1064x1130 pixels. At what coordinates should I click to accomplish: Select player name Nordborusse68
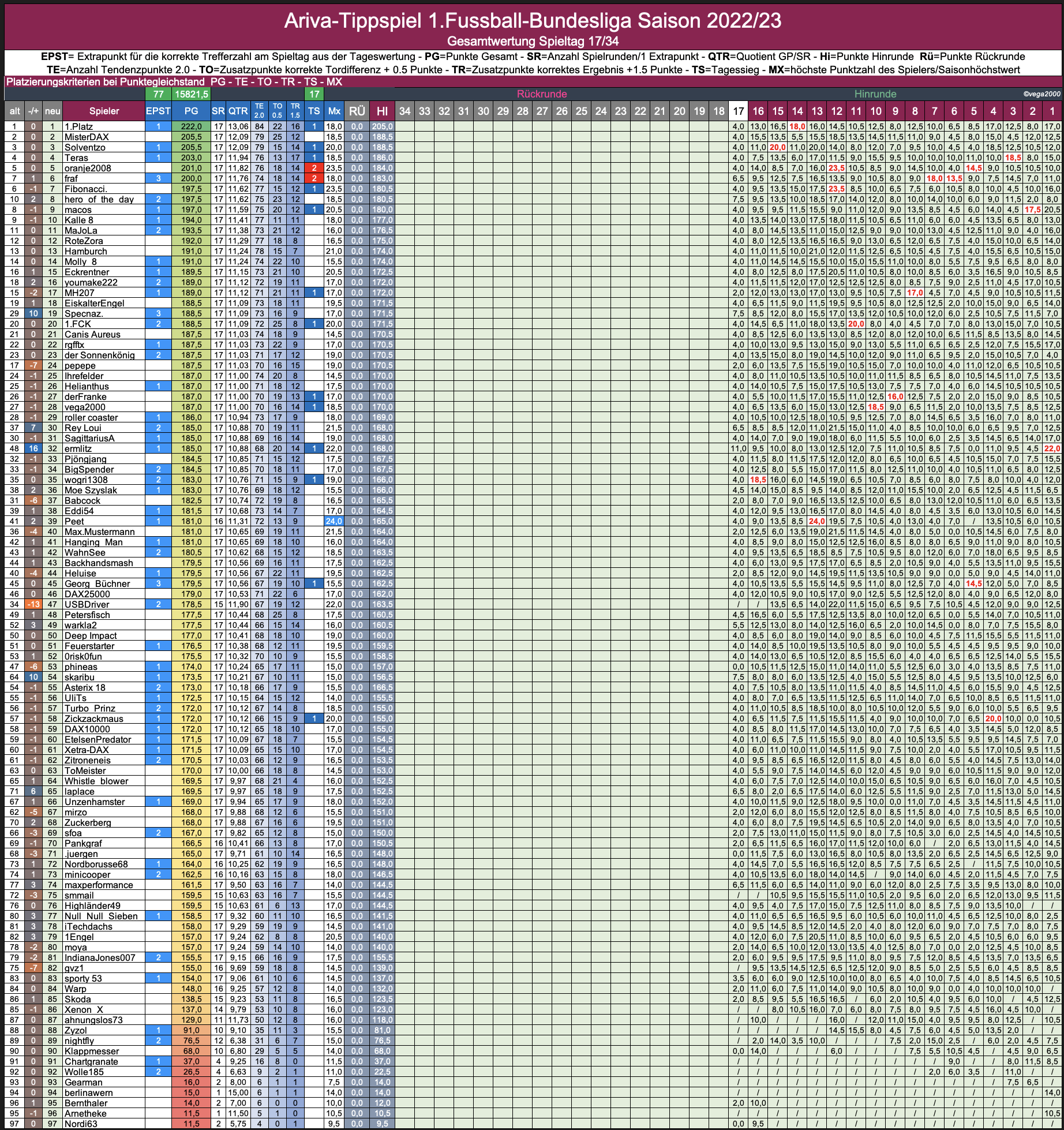point(96,864)
